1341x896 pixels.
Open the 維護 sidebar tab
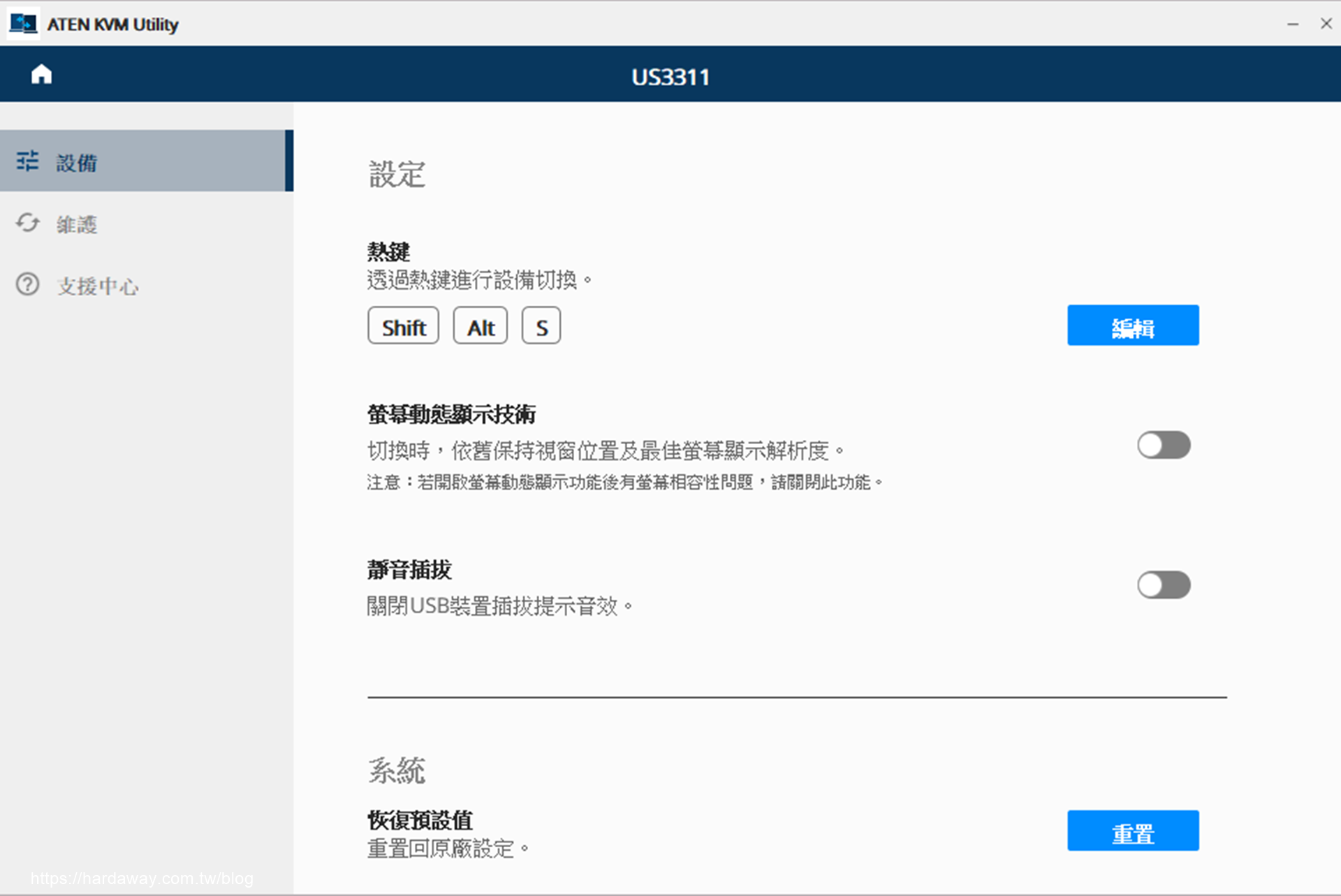coord(147,223)
